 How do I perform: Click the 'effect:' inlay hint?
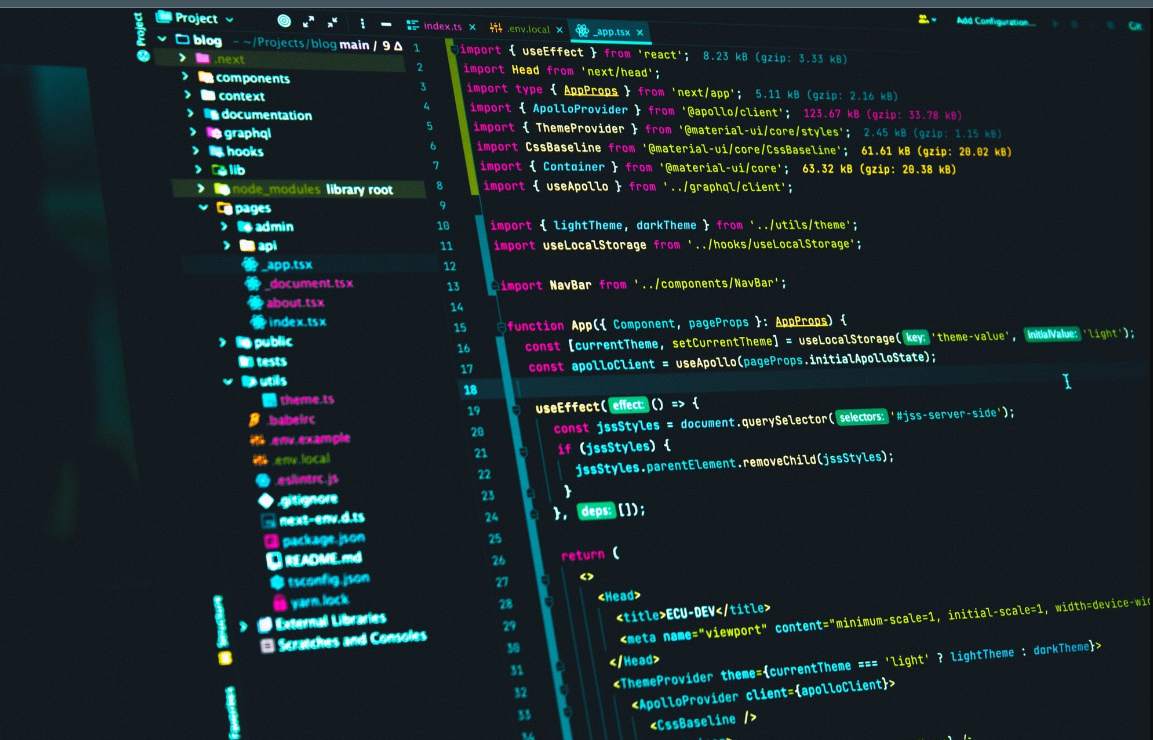628,405
